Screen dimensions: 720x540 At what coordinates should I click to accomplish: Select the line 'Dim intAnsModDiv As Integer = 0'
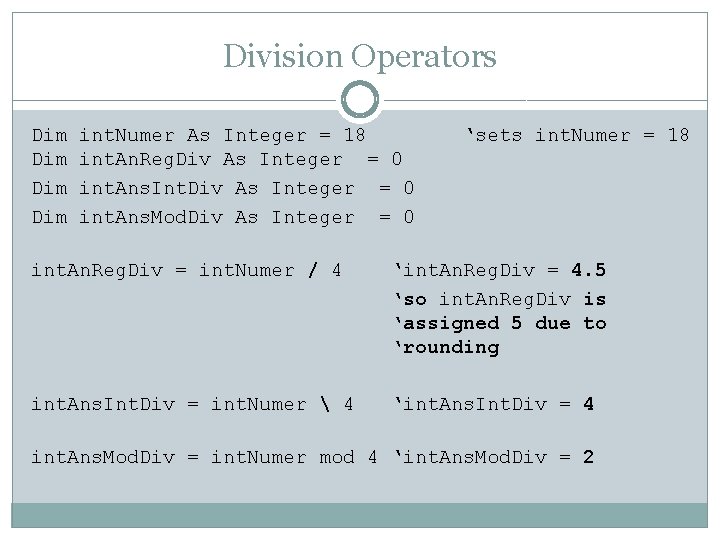(x=223, y=217)
